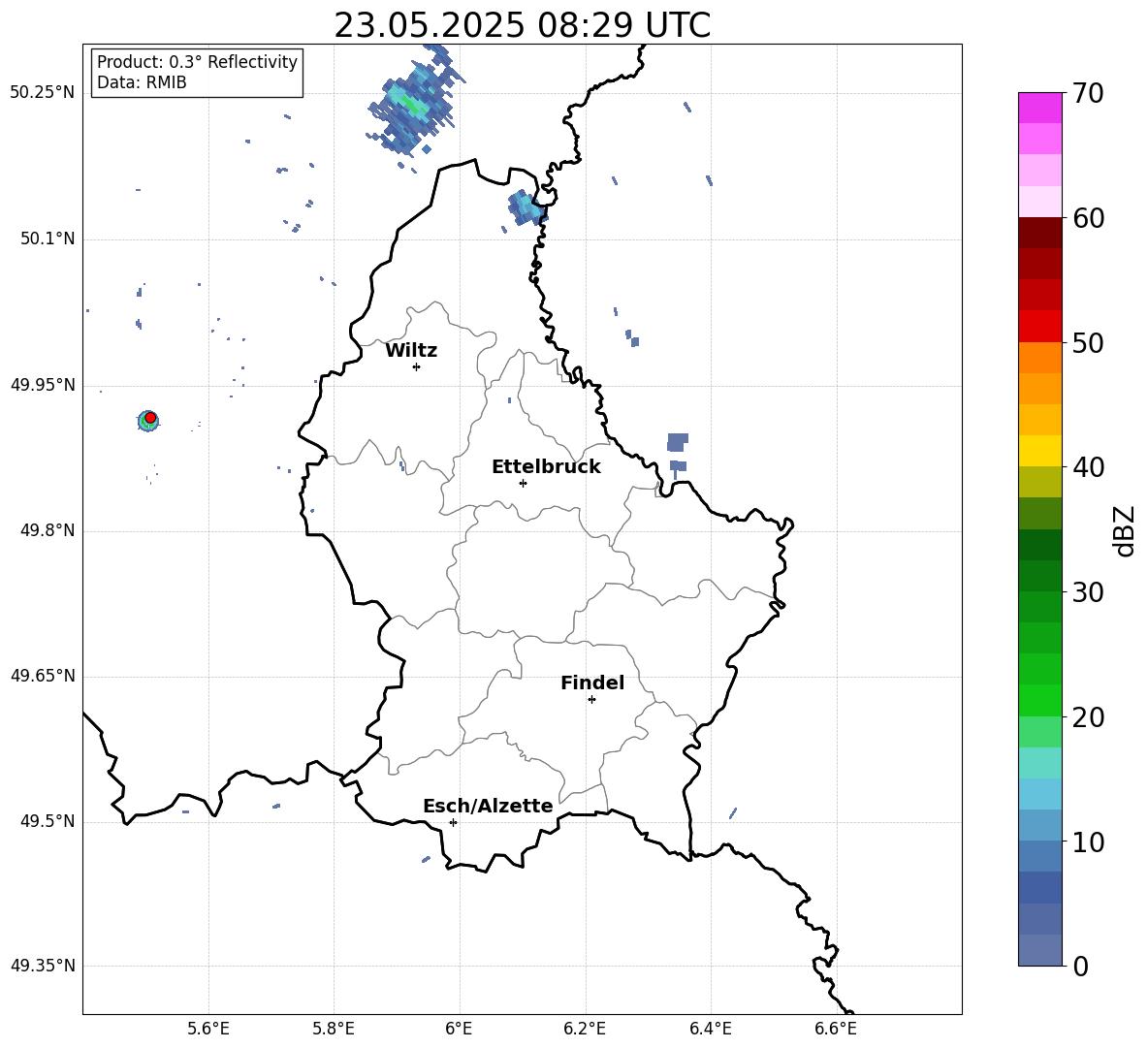1148x1048 pixels.
Task: Click the 49.8°N latitude label
Action: [47, 530]
